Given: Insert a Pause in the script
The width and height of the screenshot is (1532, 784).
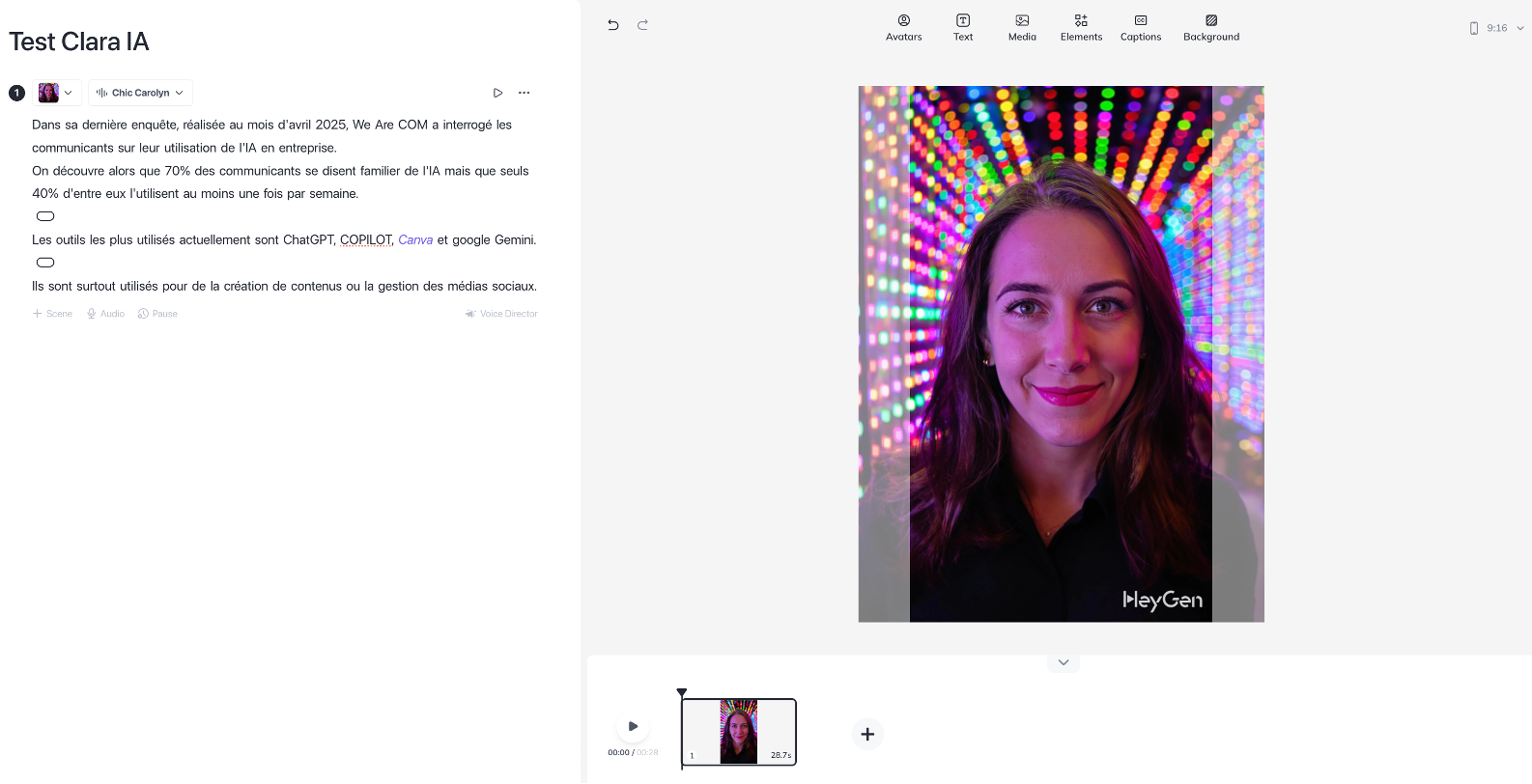Looking at the screenshot, I should tap(157, 314).
